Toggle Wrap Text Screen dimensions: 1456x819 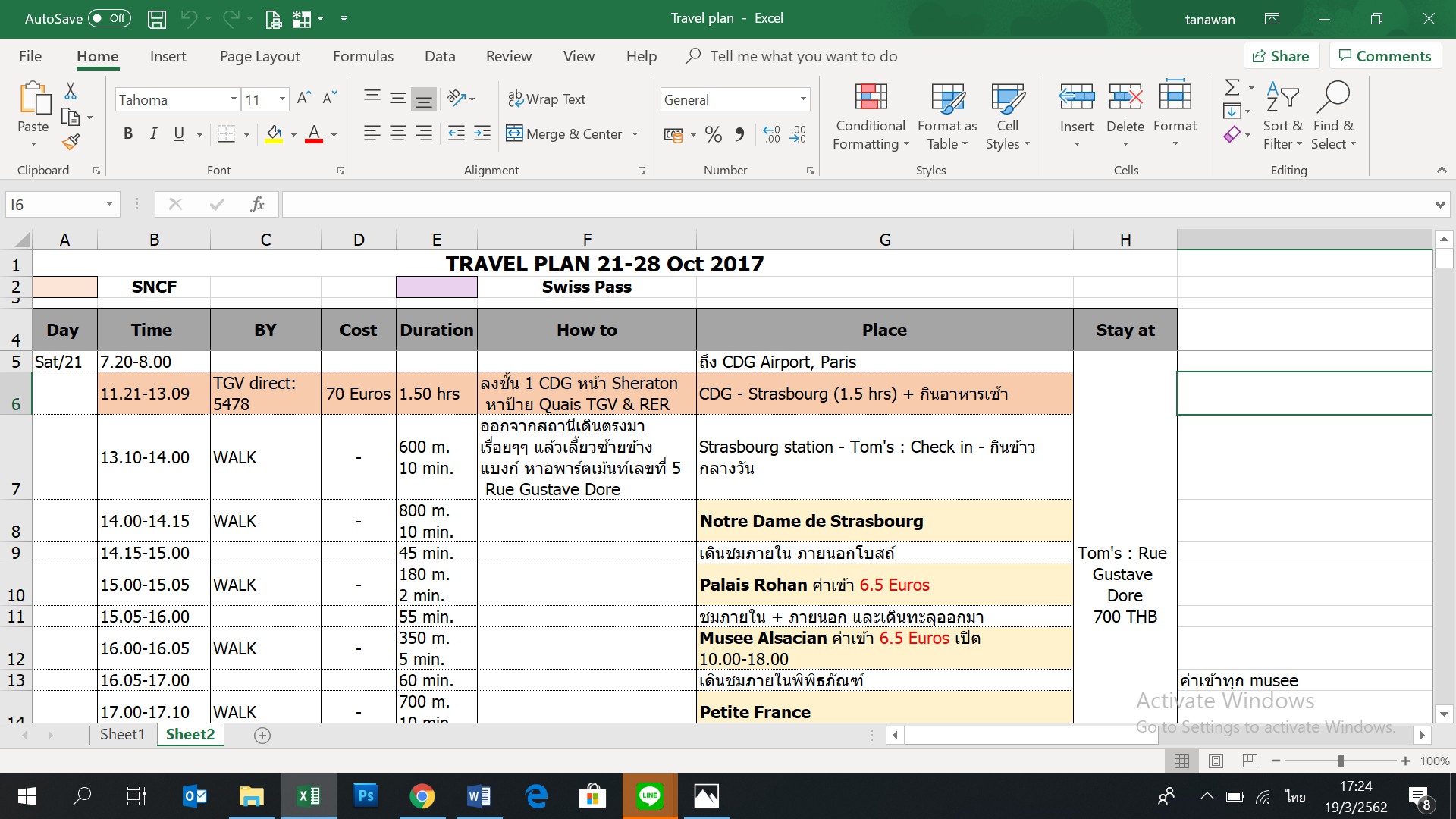pos(546,99)
